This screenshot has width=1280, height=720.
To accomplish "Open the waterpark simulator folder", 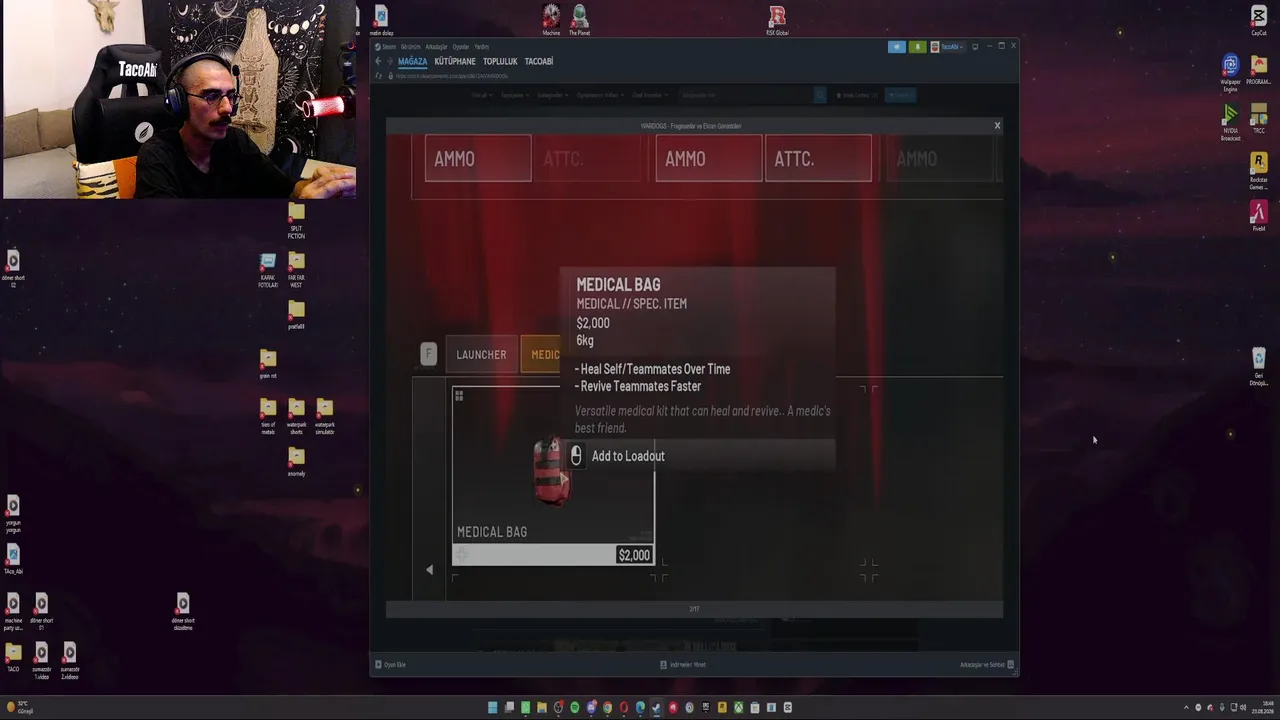I will (324, 416).
